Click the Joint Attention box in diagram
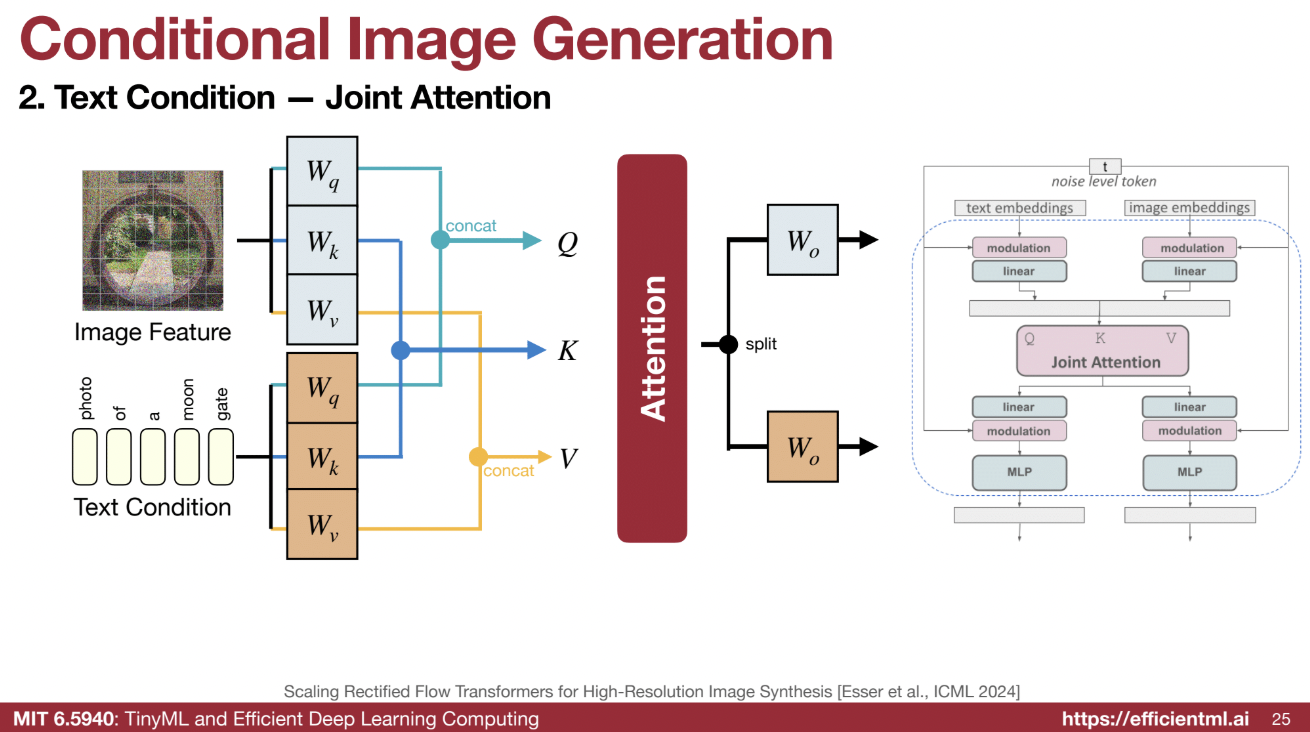Viewport: 1310px width, 732px height. click(x=1104, y=351)
